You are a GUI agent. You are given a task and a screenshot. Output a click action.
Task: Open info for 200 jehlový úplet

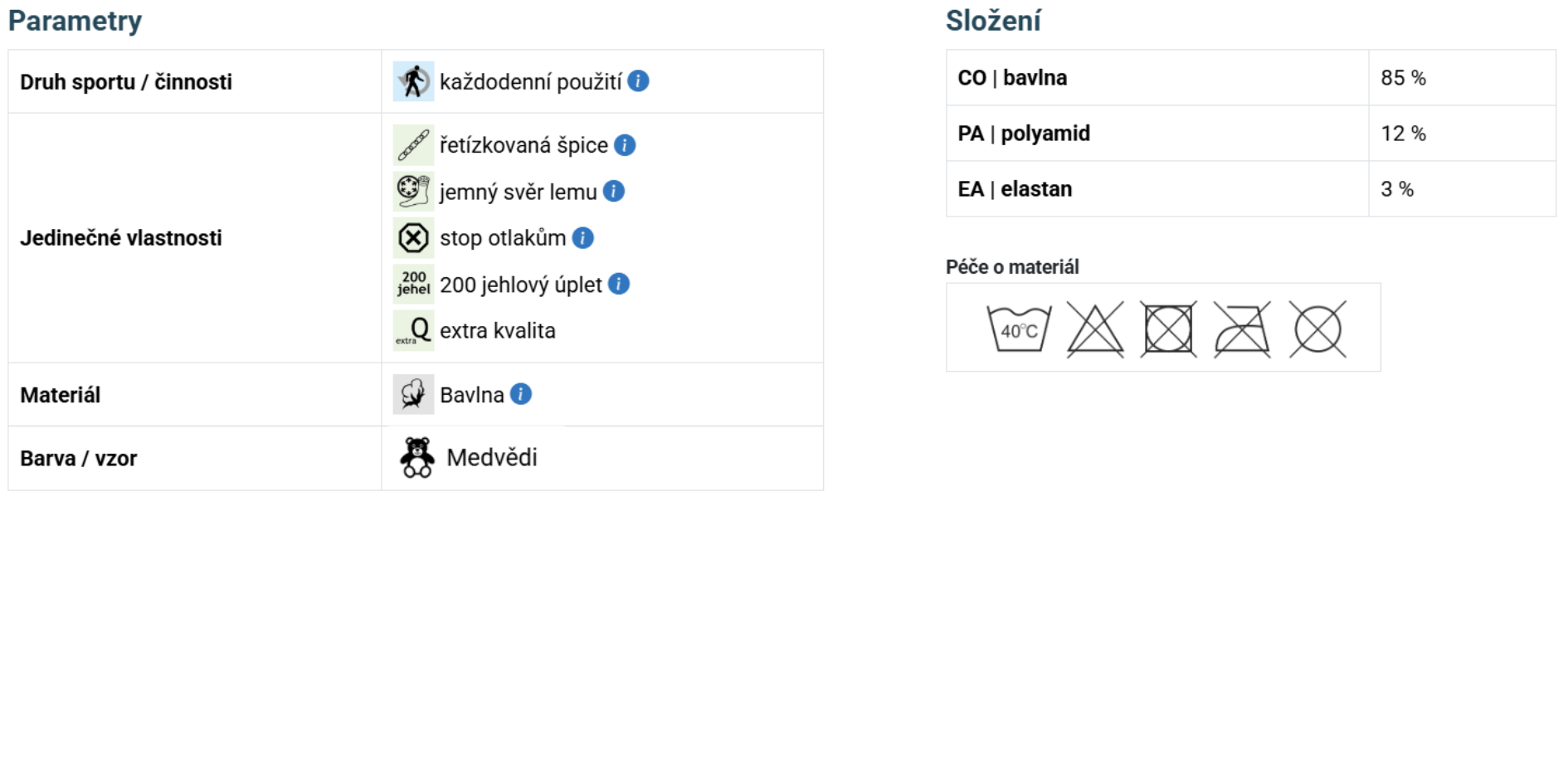(x=619, y=285)
